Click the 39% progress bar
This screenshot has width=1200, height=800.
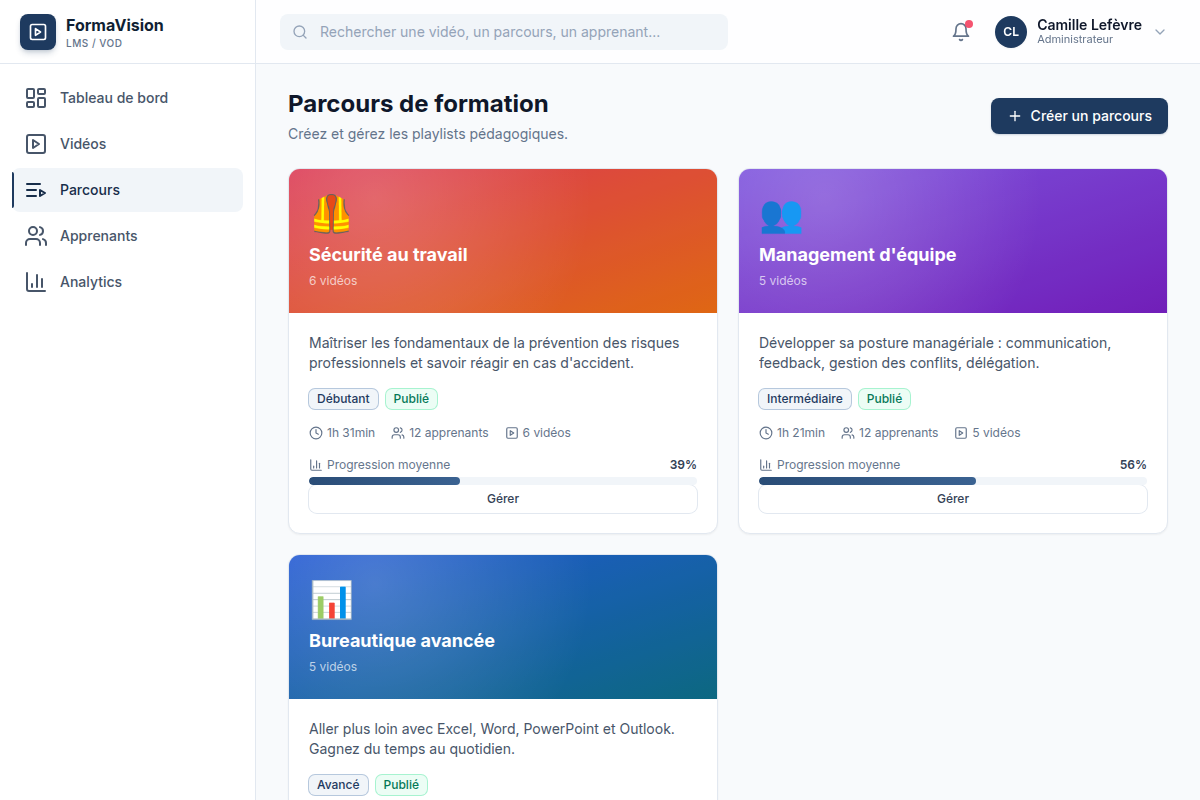coord(503,481)
